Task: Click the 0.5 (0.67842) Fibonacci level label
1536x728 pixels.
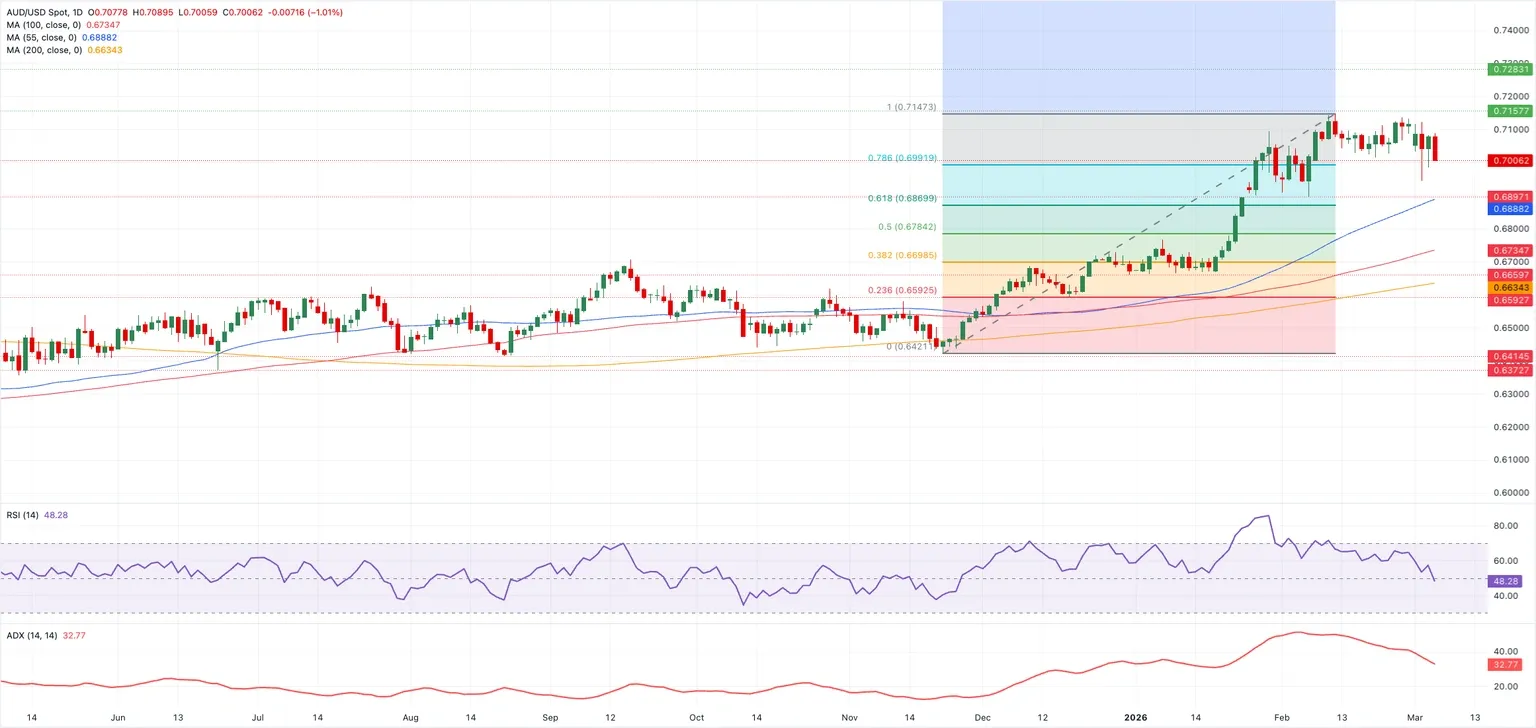Action: [907, 227]
